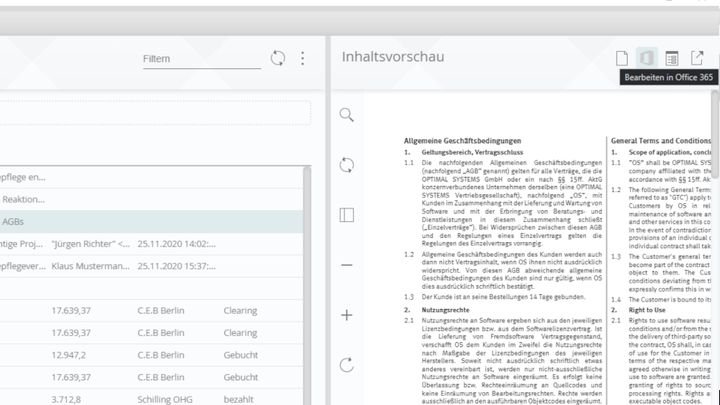
Task: Select the row ending with 'pflege en...'
Action: pyautogui.click(x=152, y=177)
